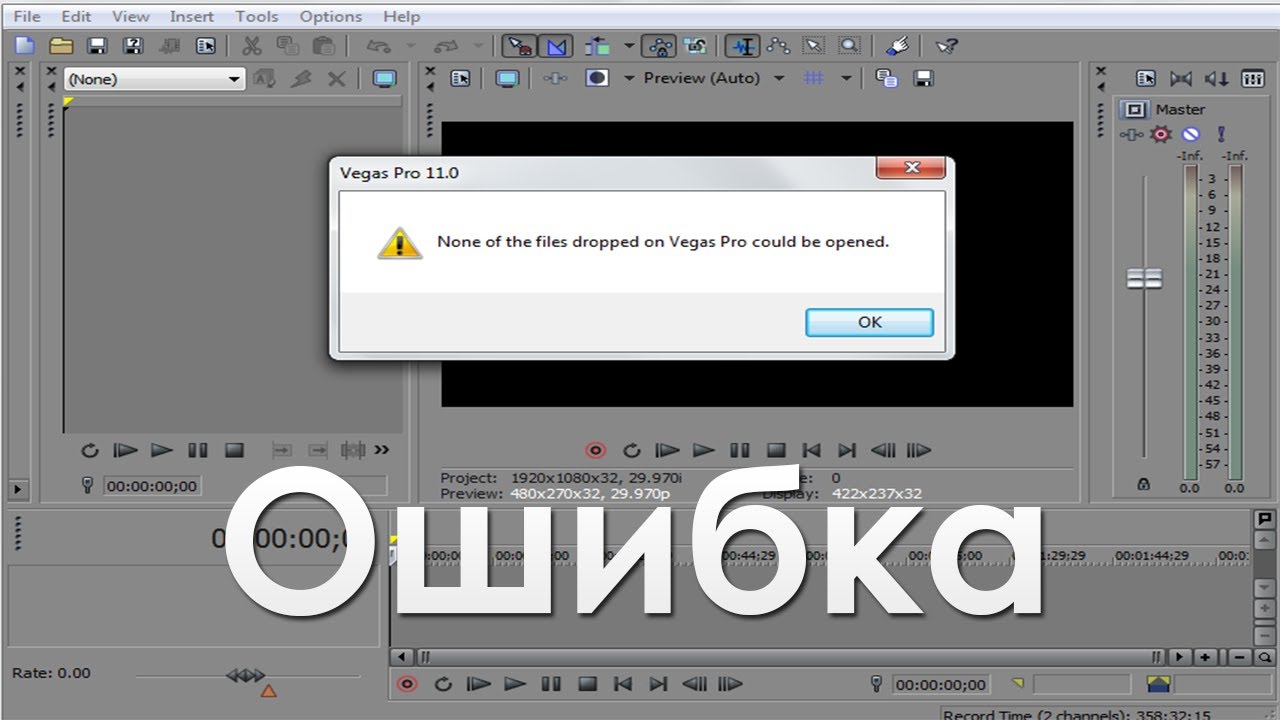
Task: Expand the Undo history arrow
Action: point(410,45)
